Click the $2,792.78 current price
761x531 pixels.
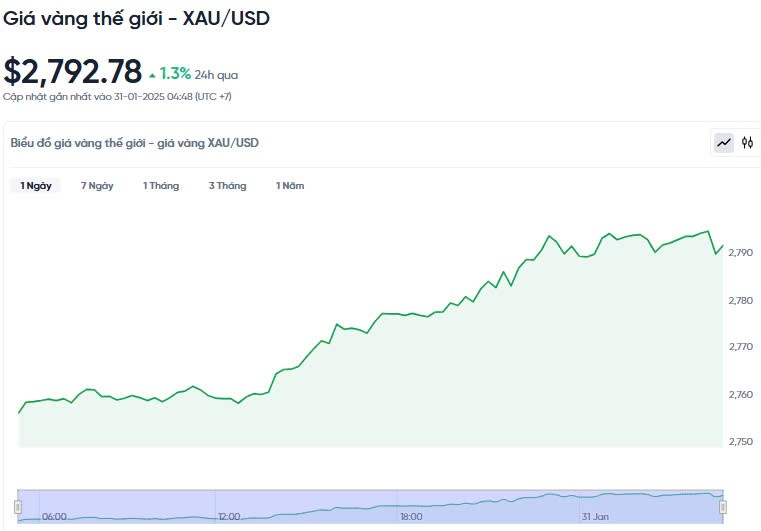coord(72,72)
